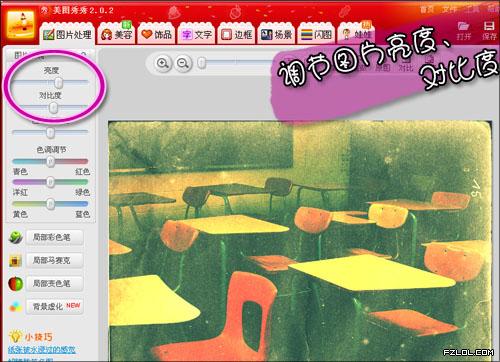
Task: Click the colorful icon beside 背景虚化
Action: (15, 307)
